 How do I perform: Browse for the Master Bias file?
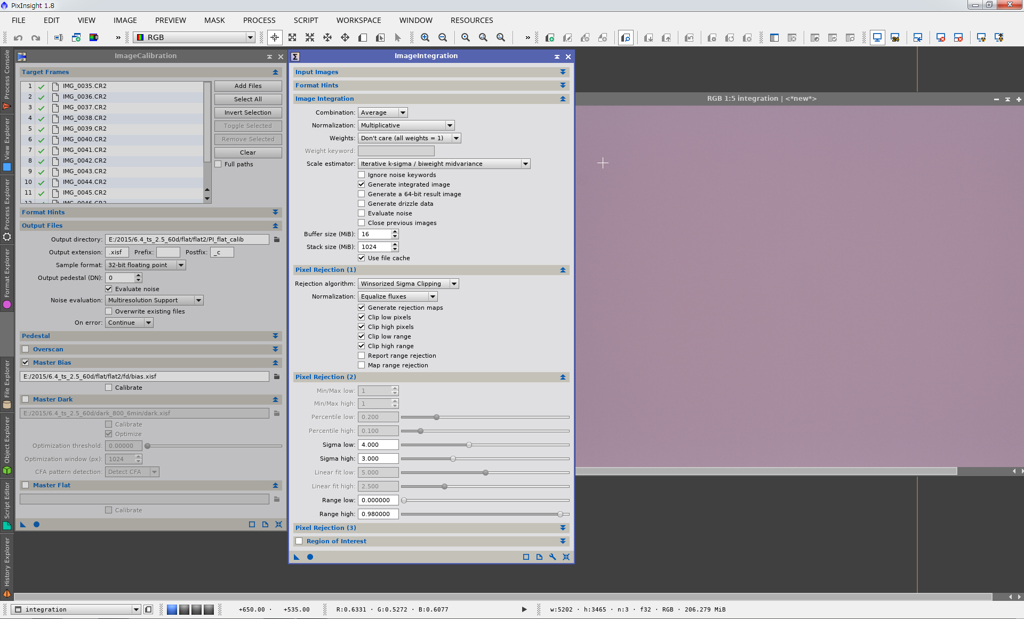pyautogui.click(x=277, y=377)
